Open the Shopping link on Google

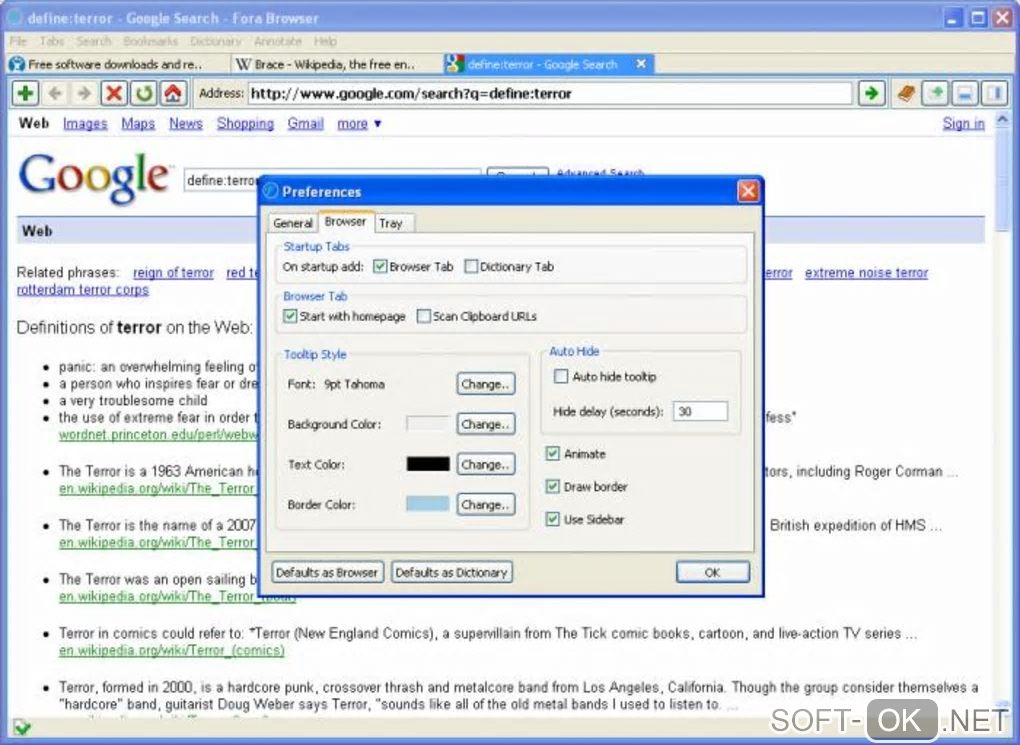point(245,124)
